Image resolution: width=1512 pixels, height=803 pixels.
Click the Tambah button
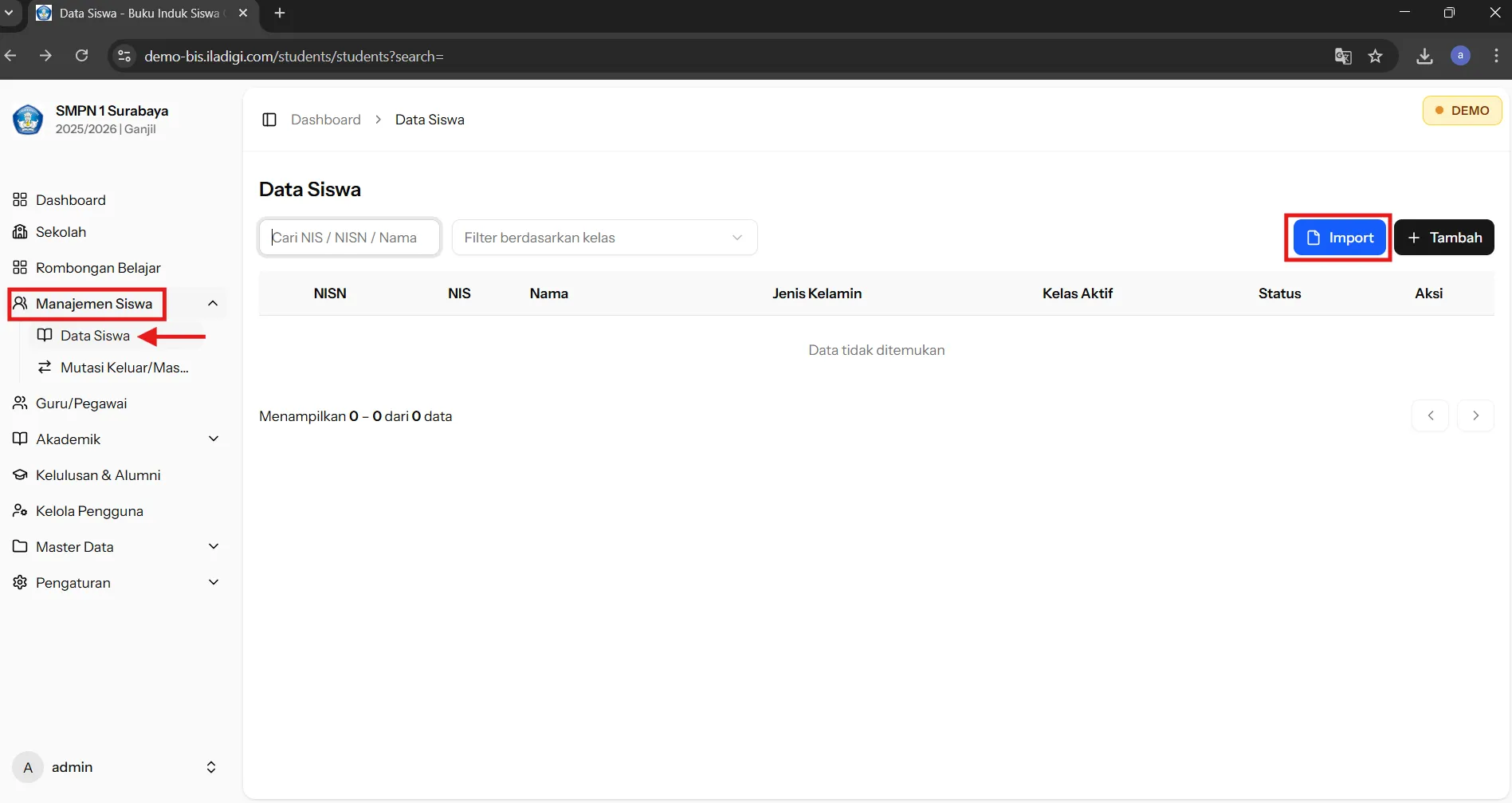pos(1443,238)
